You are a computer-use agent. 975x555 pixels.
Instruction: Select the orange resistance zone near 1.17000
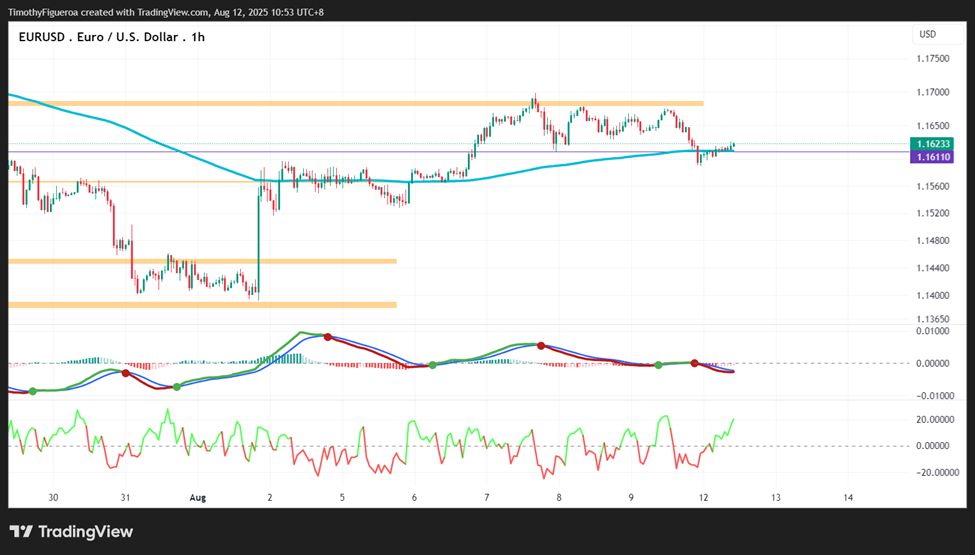click(x=356, y=103)
